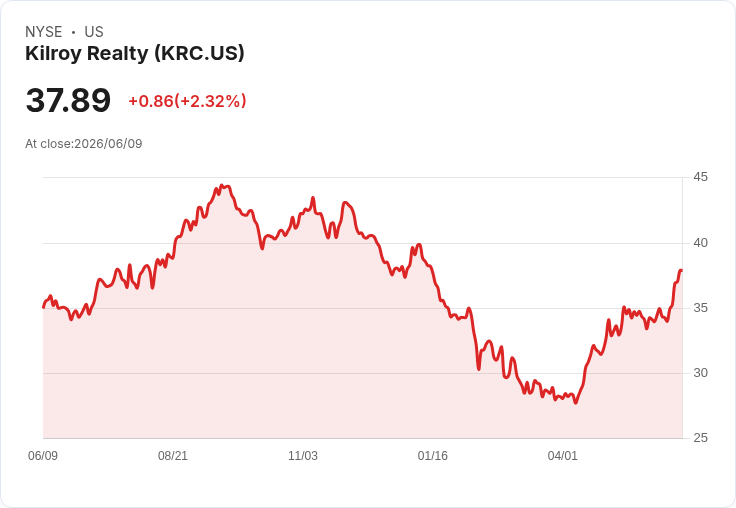Click the 30 y-axis price label
The height and width of the screenshot is (508, 736).
click(700, 373)
